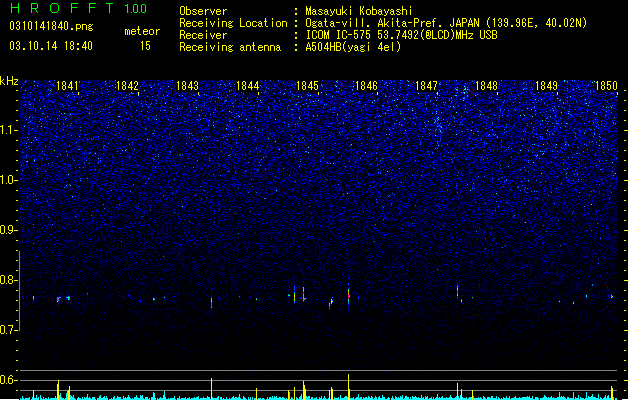Screen dimensions: 629x400
Task: Click the filename 0310141840.png
Action: (51, 27)
